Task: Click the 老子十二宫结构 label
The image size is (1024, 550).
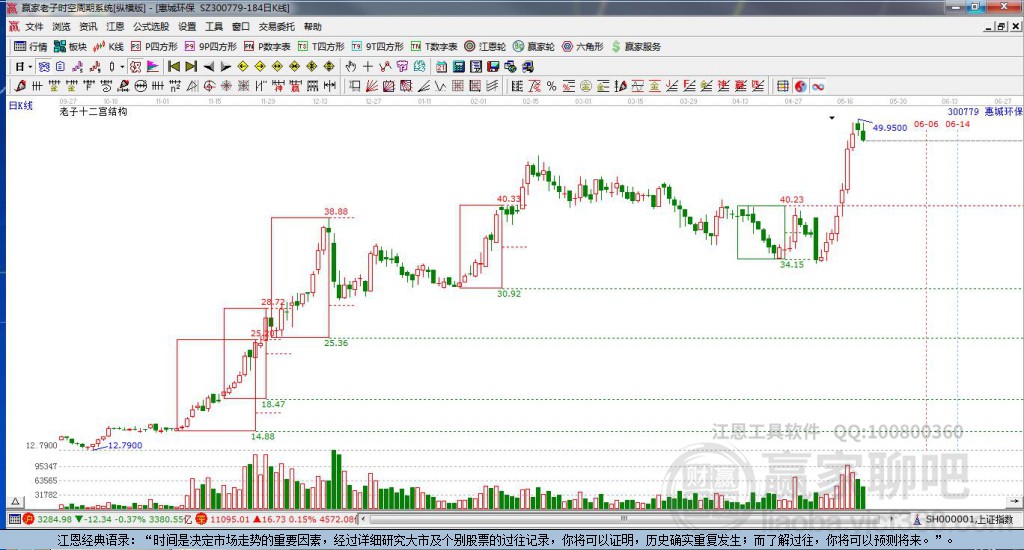Action: [93, 112]
